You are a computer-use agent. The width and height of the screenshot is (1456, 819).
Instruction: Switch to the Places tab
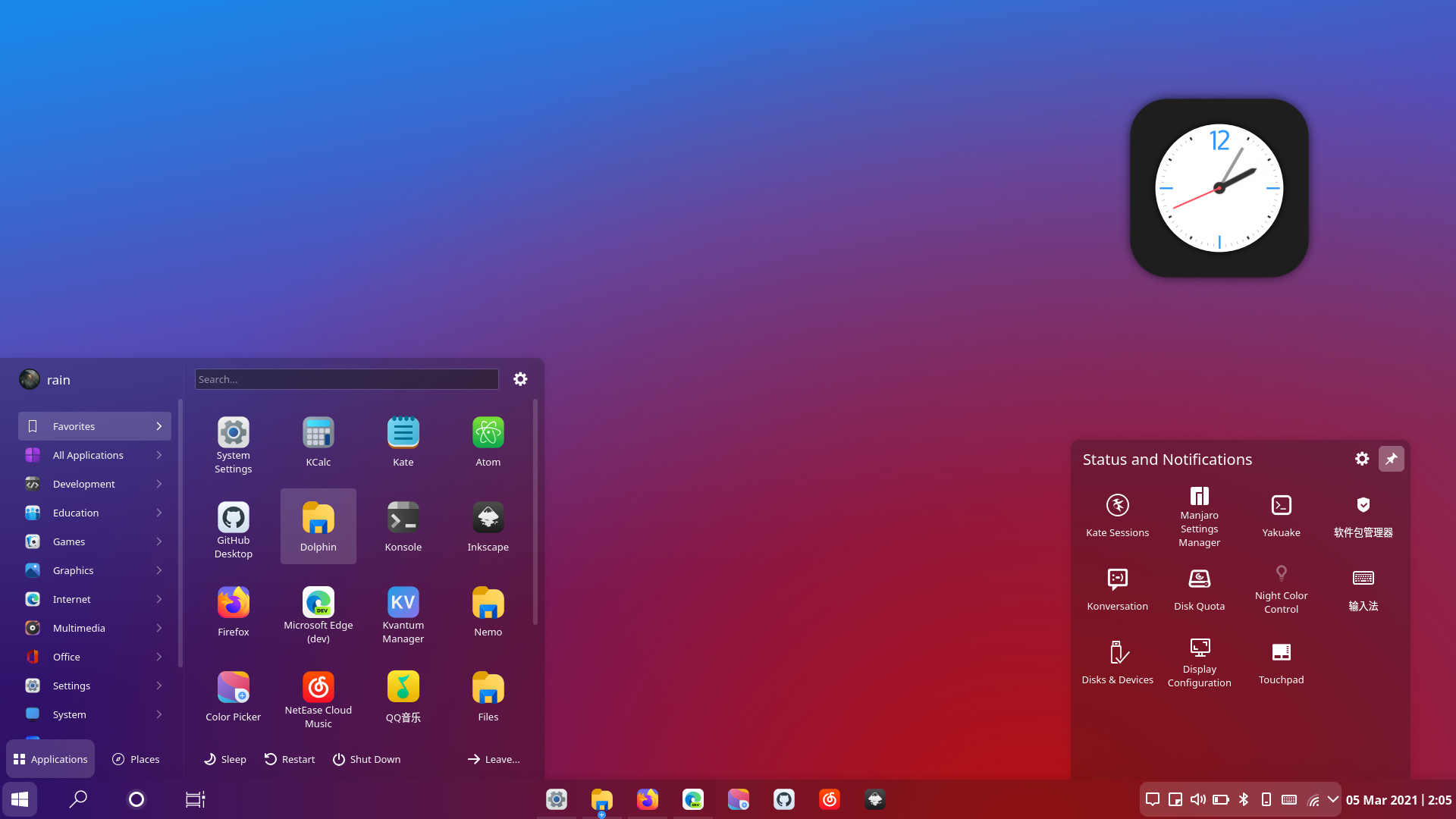click(136, 759)
